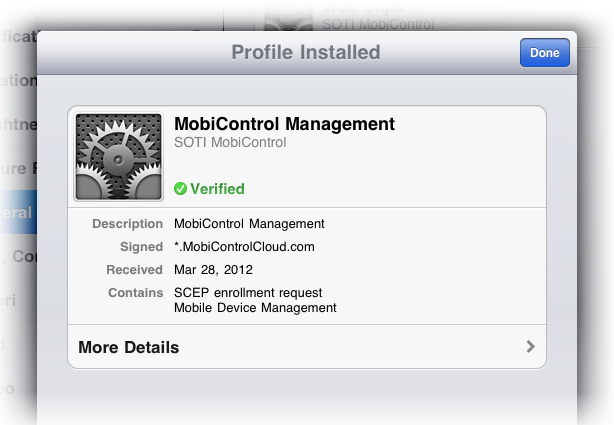614x425 pixels.
Task: Click the MobiControl Management profile heading
Action: click(284, 124)
